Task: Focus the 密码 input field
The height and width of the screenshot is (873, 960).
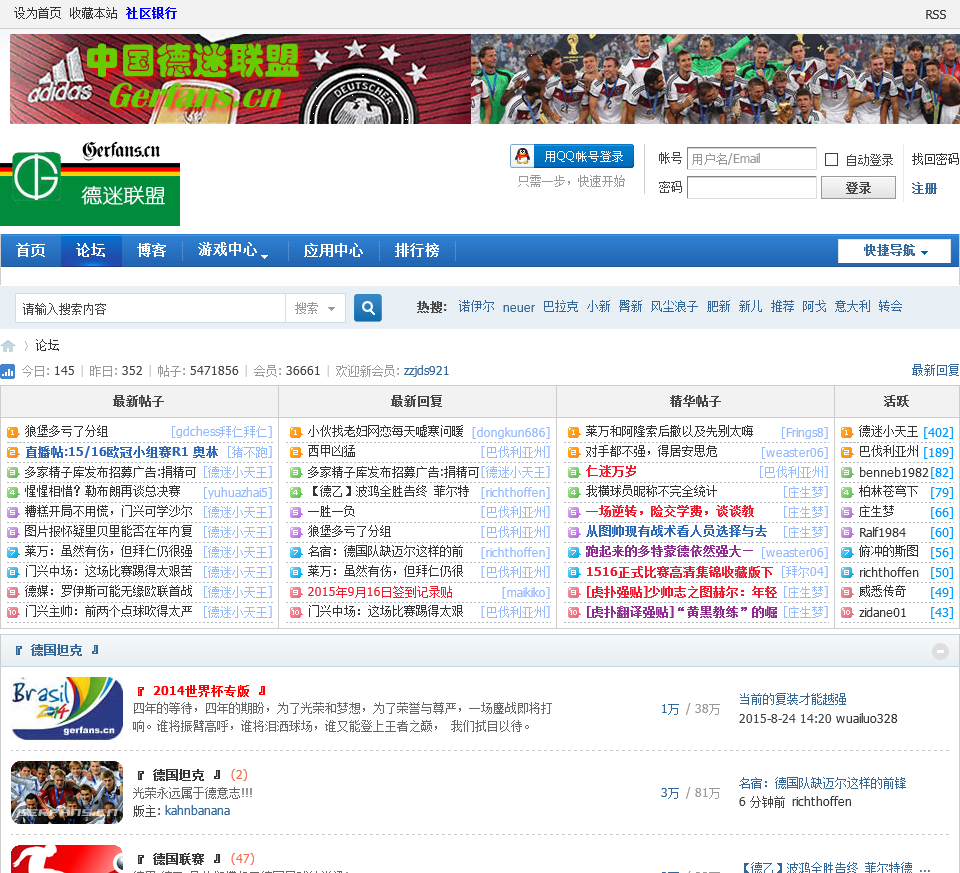Action: tap(752, 188)
